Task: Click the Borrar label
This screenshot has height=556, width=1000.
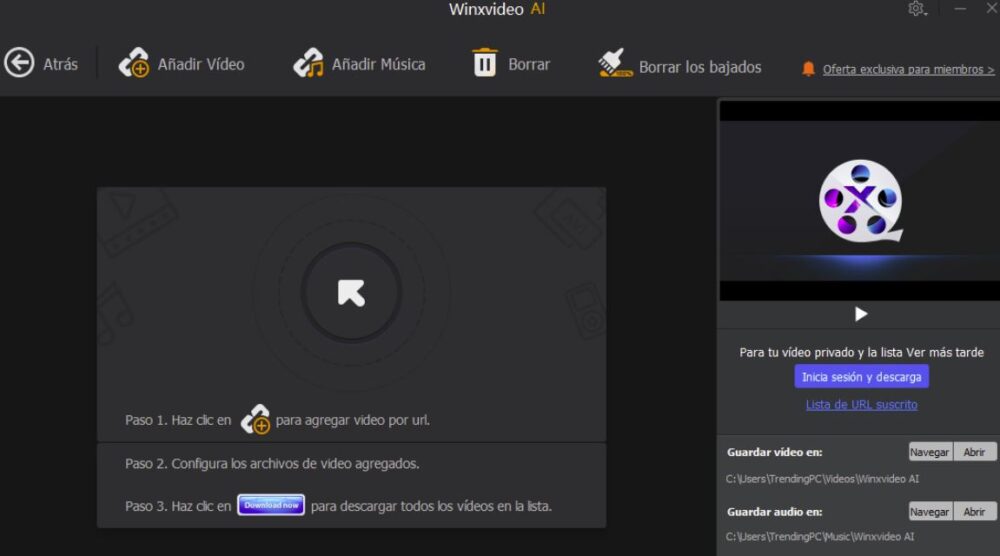Action: pos(529,64)
